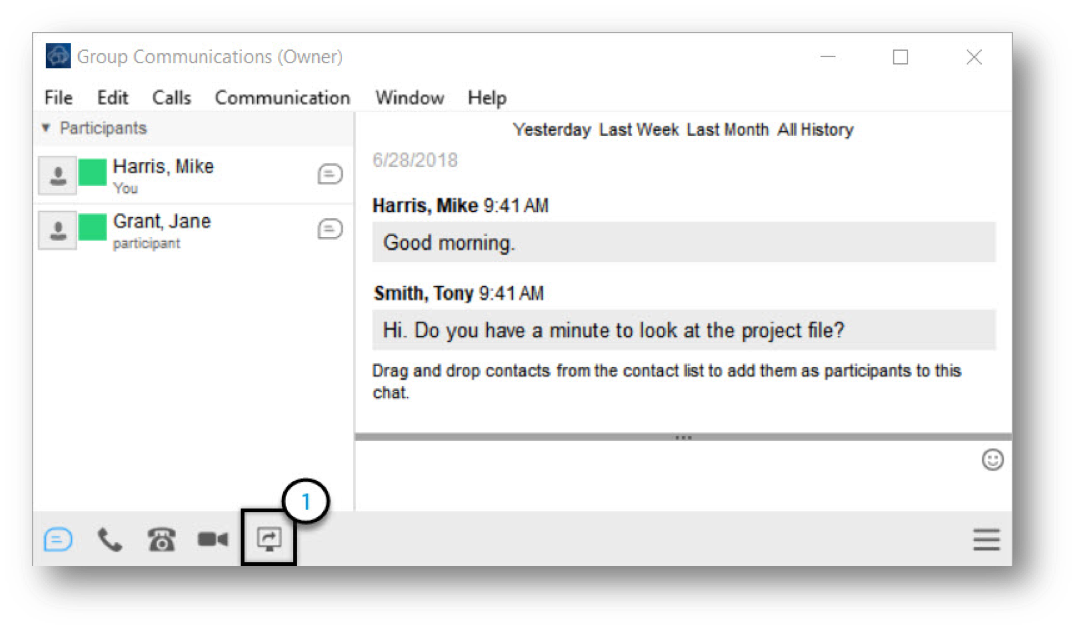Open the Edit menu
1078x631 pixels.
[112, 98]
